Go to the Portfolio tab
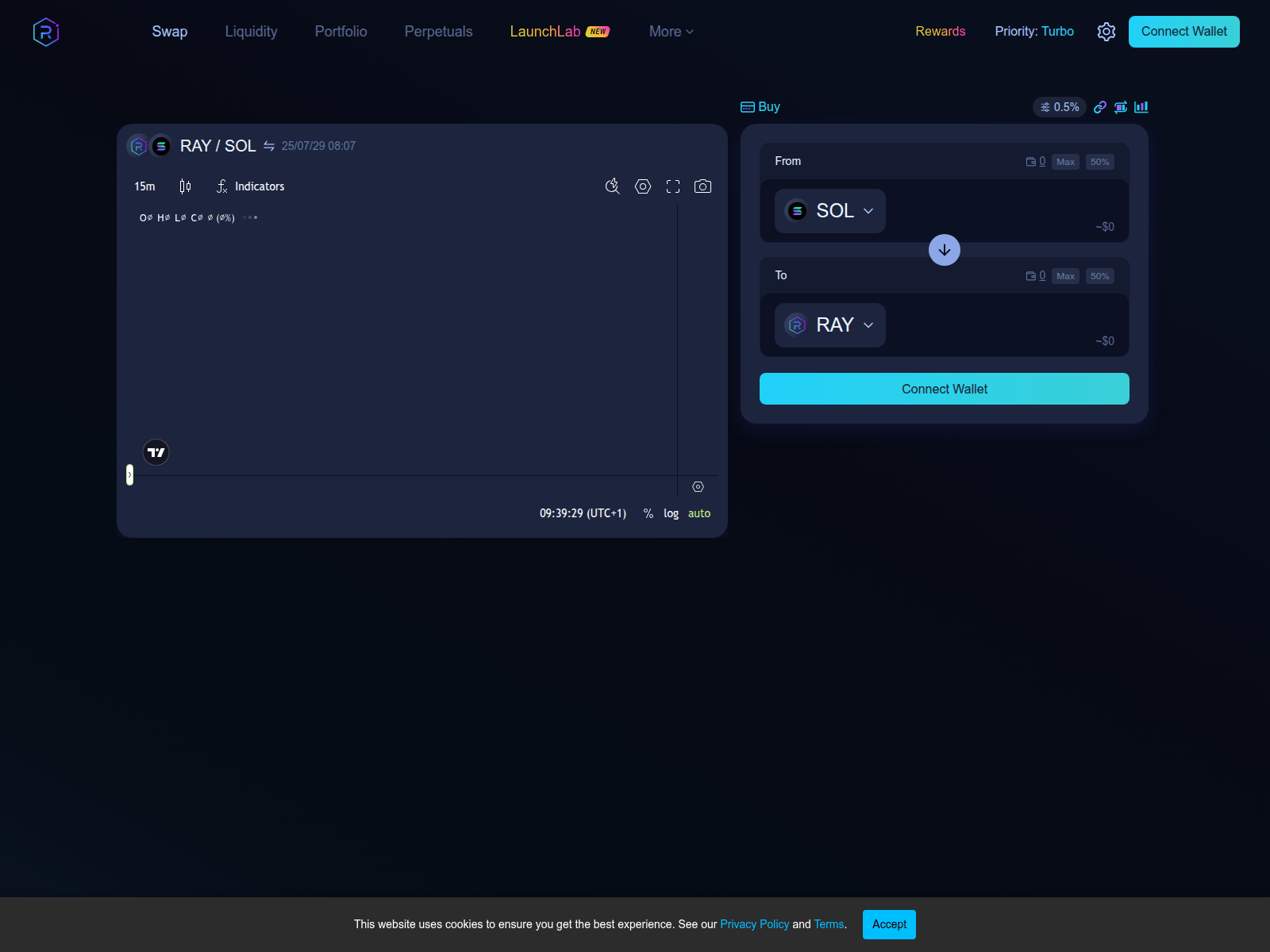Screen dimensions: 1270x952 pyautogui.click(x=341, y=32)
